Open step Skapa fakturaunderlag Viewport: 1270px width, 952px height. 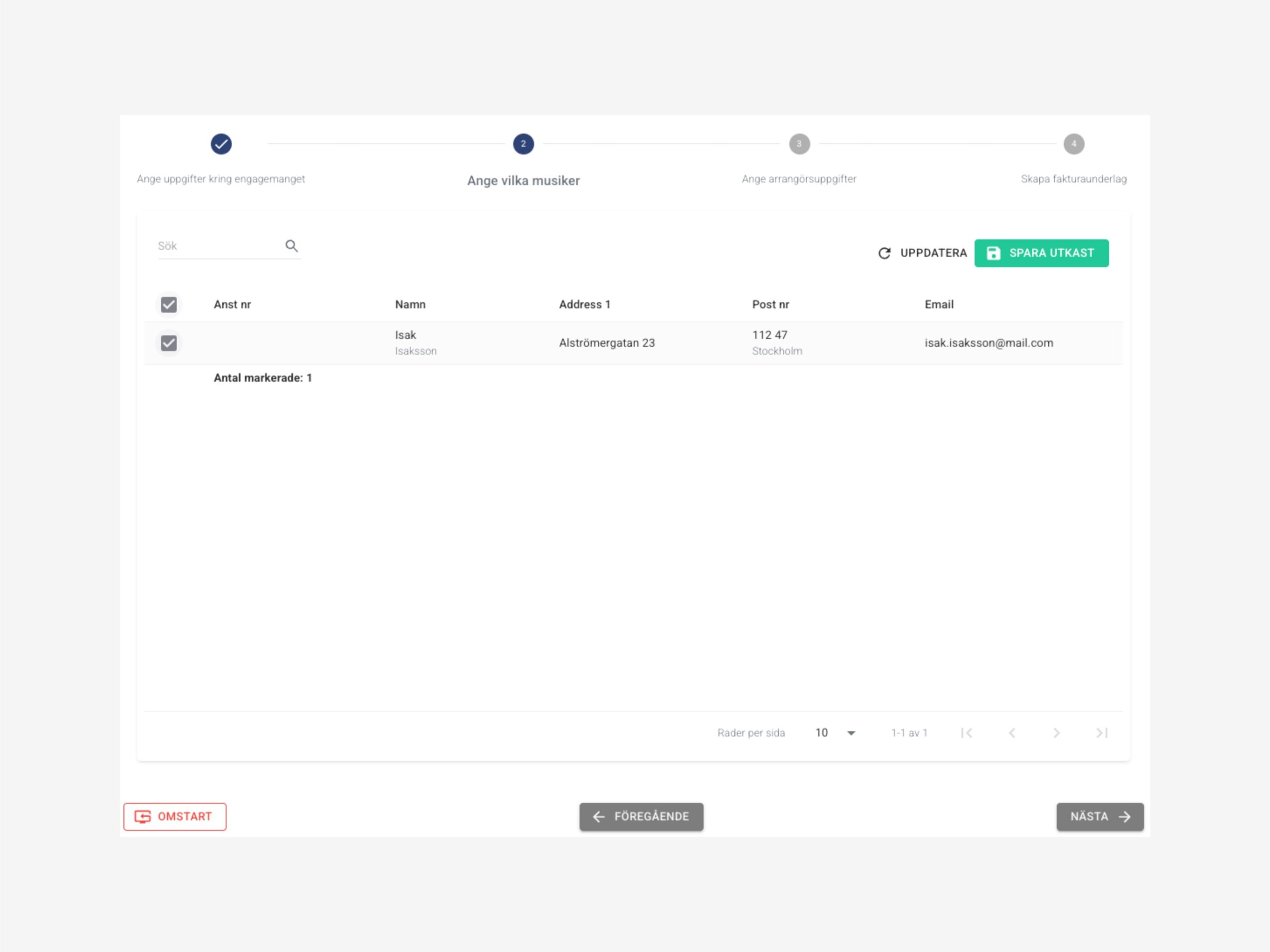pyautogui.click(x=1074, y=179)
